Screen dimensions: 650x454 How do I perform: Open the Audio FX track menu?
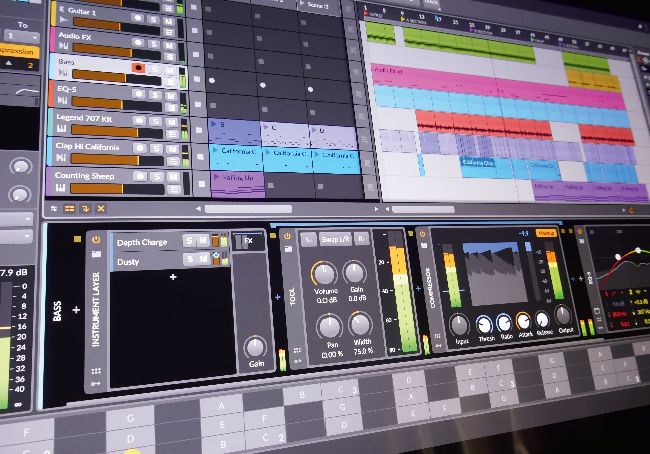tap(169, 56)
